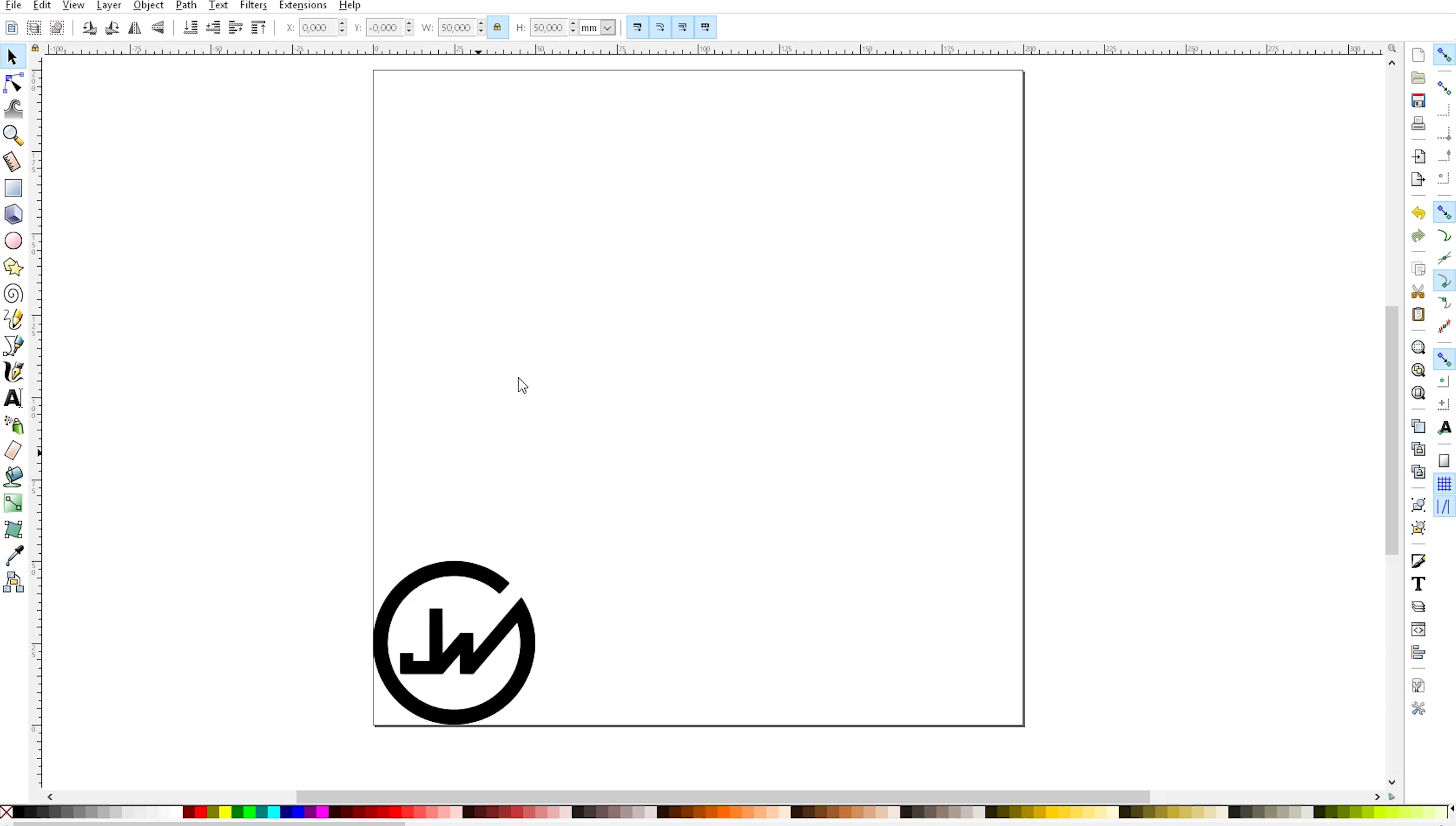
Task: Select the Spiral tool
Action: 13,293
